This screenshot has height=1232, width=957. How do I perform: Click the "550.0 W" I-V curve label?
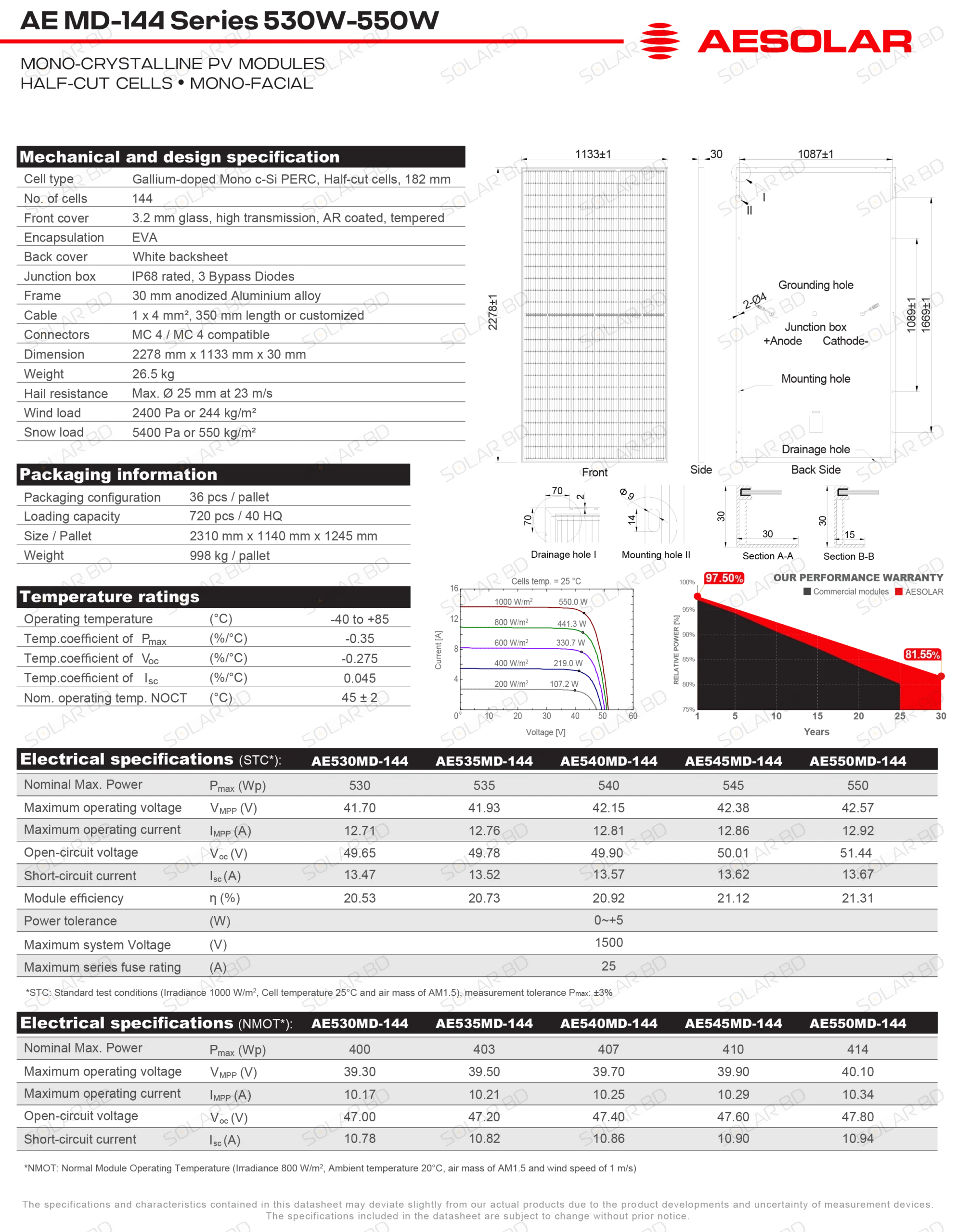point(573,602)
